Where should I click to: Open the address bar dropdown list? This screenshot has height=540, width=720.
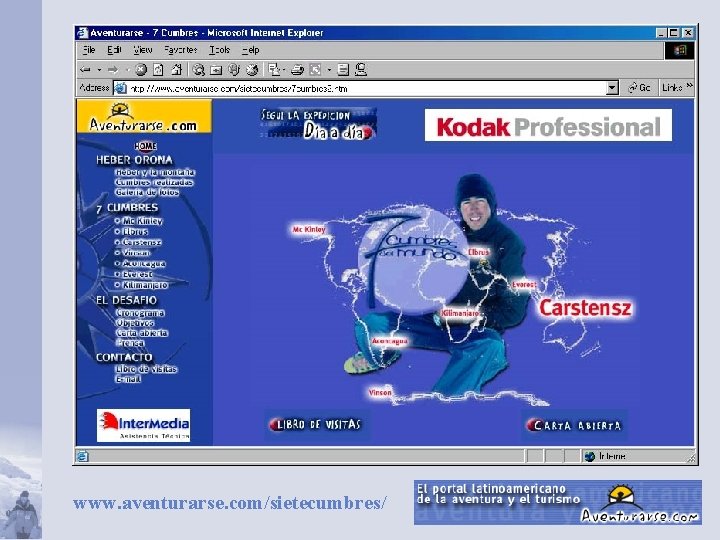(612, 88)
